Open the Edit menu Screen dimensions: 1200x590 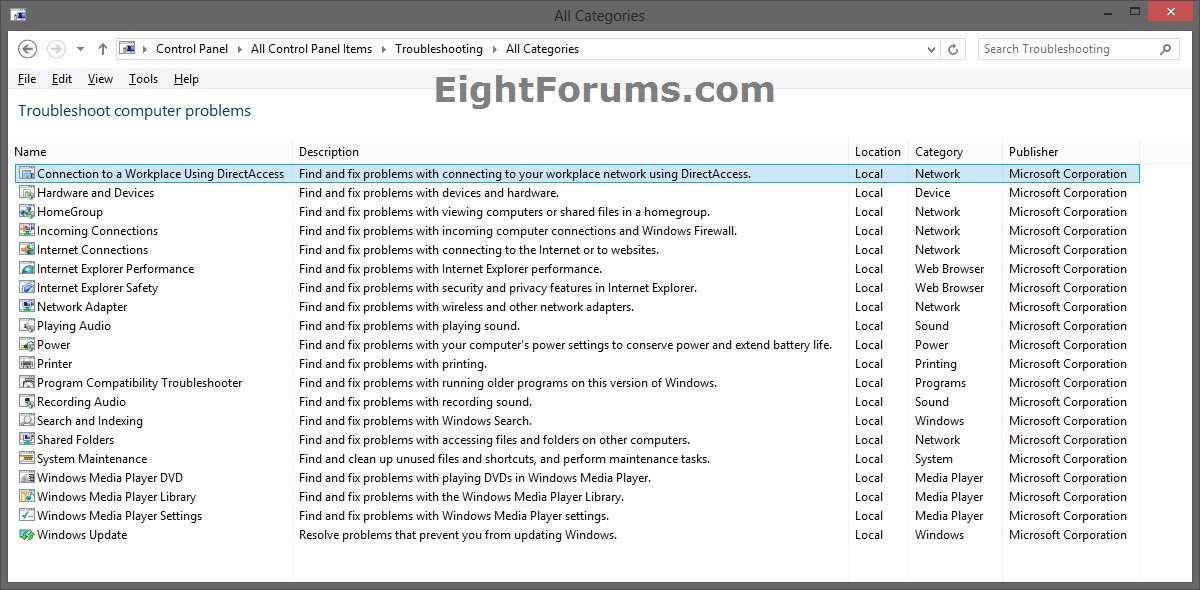[x=62, y=79]
